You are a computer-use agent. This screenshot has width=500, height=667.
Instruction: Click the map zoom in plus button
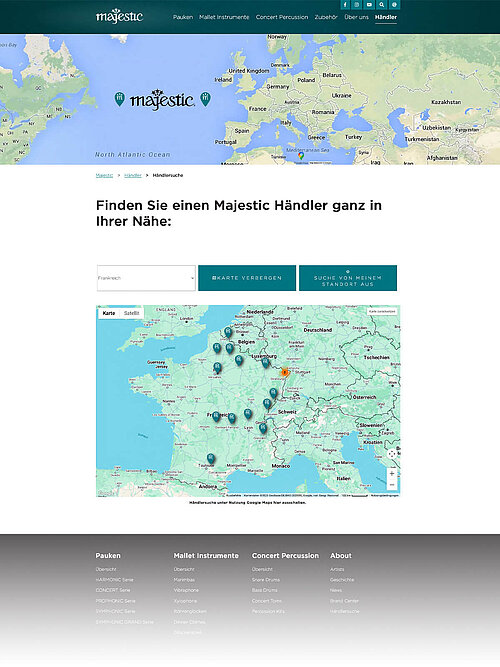392,473
